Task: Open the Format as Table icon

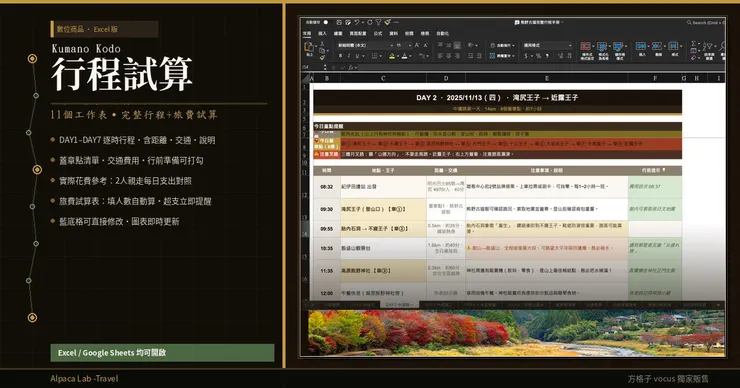Action: pos(601,46)
